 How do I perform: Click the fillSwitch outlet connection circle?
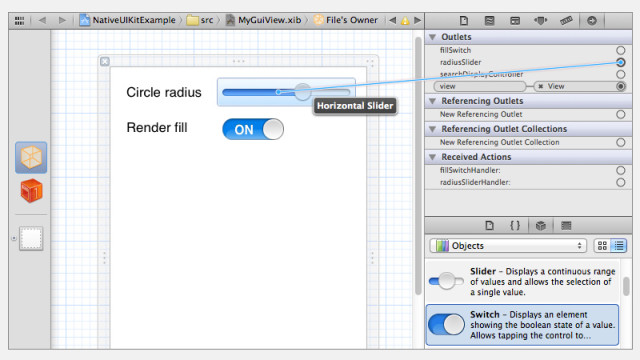click(x=620, y=50)
